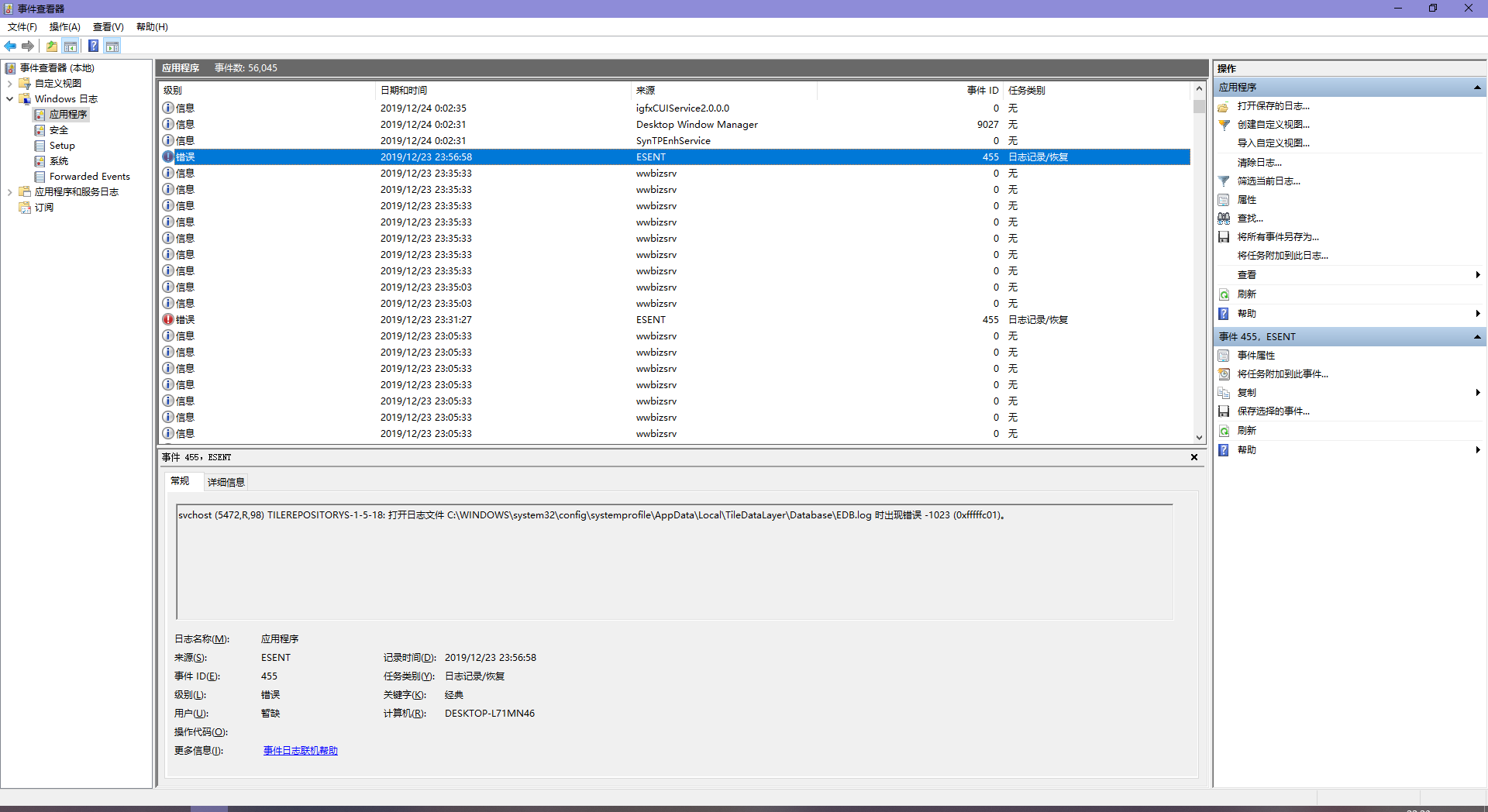Open the View (查看) submenu arrow
Screen dimensions: 1488x812
(x=1478, y=275)
